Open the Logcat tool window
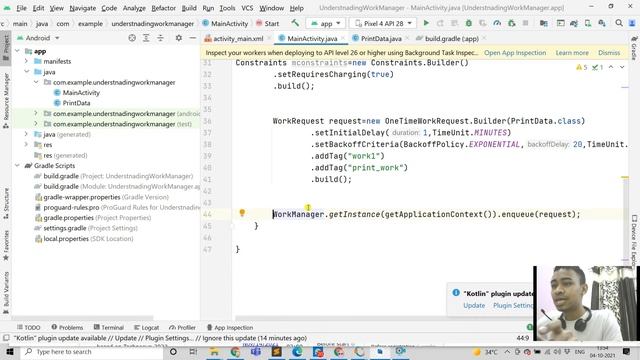Image resolution: width=640 pixels, height=360 pixels. click(147, 327)
